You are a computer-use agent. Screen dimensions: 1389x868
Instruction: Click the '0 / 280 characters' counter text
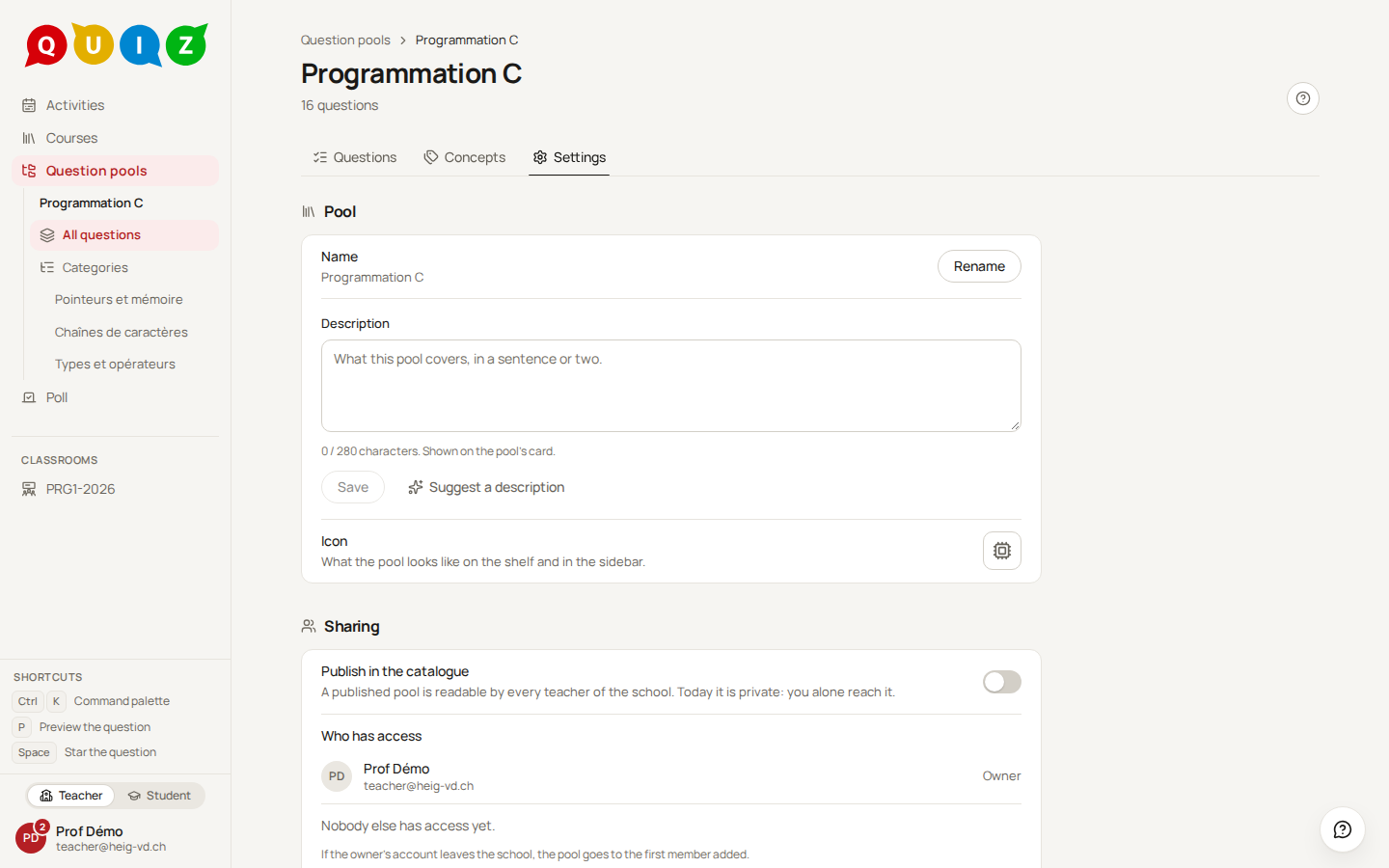pyautogui.click(x=369, y=451)
